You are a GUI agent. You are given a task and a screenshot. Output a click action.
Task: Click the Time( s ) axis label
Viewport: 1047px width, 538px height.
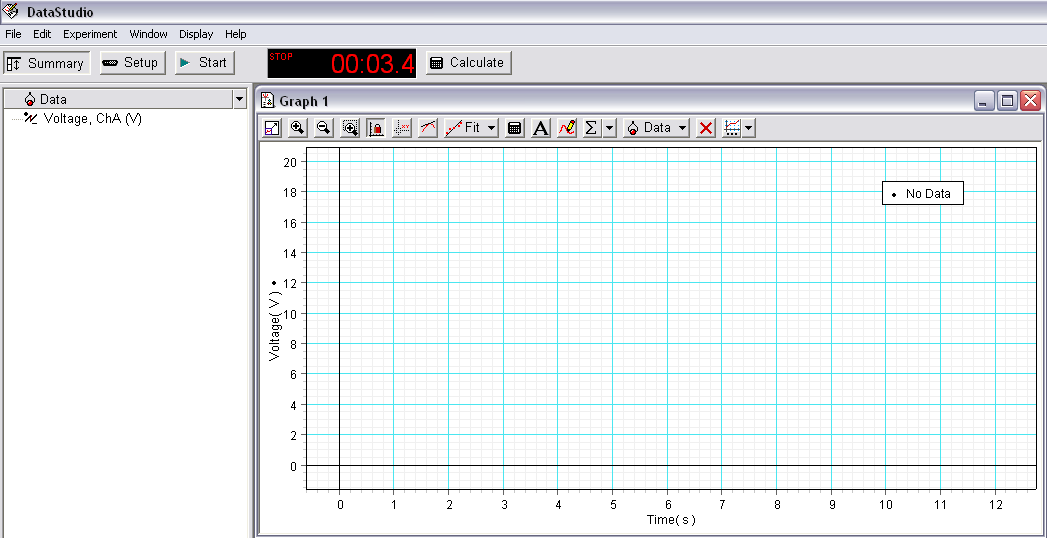coord(671,519)
